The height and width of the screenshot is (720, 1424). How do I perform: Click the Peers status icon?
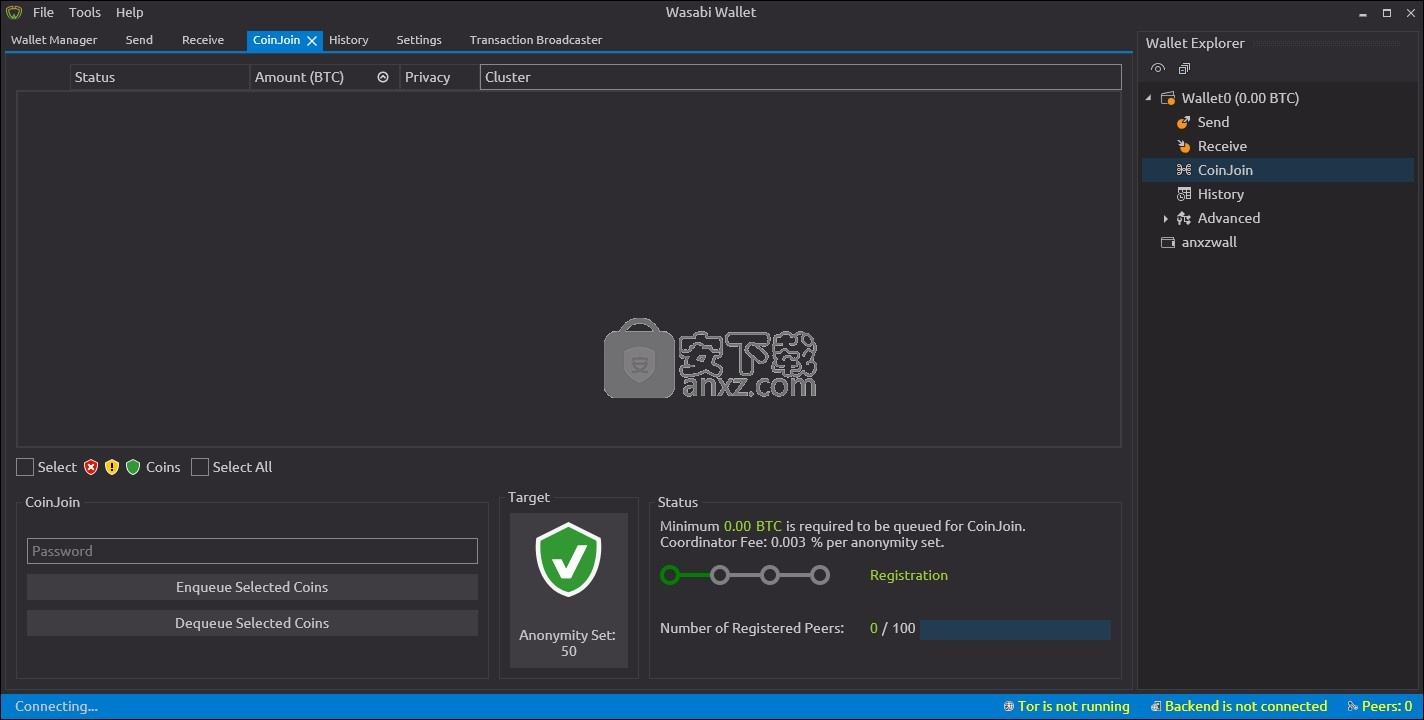click(1353, 707)
